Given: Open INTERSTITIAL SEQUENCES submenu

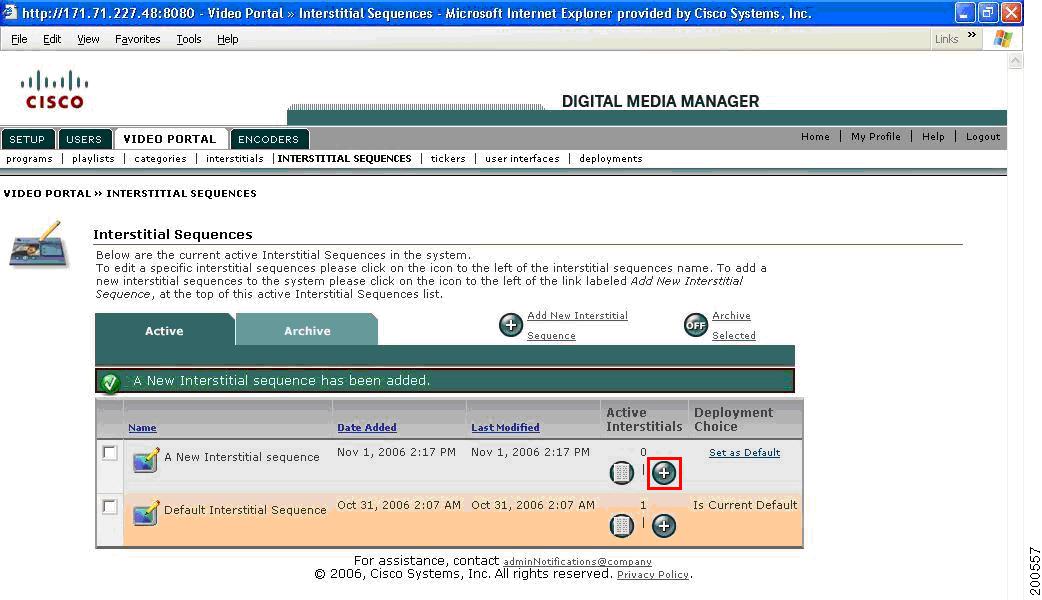Looking at the screenshot, I should 344,159.
